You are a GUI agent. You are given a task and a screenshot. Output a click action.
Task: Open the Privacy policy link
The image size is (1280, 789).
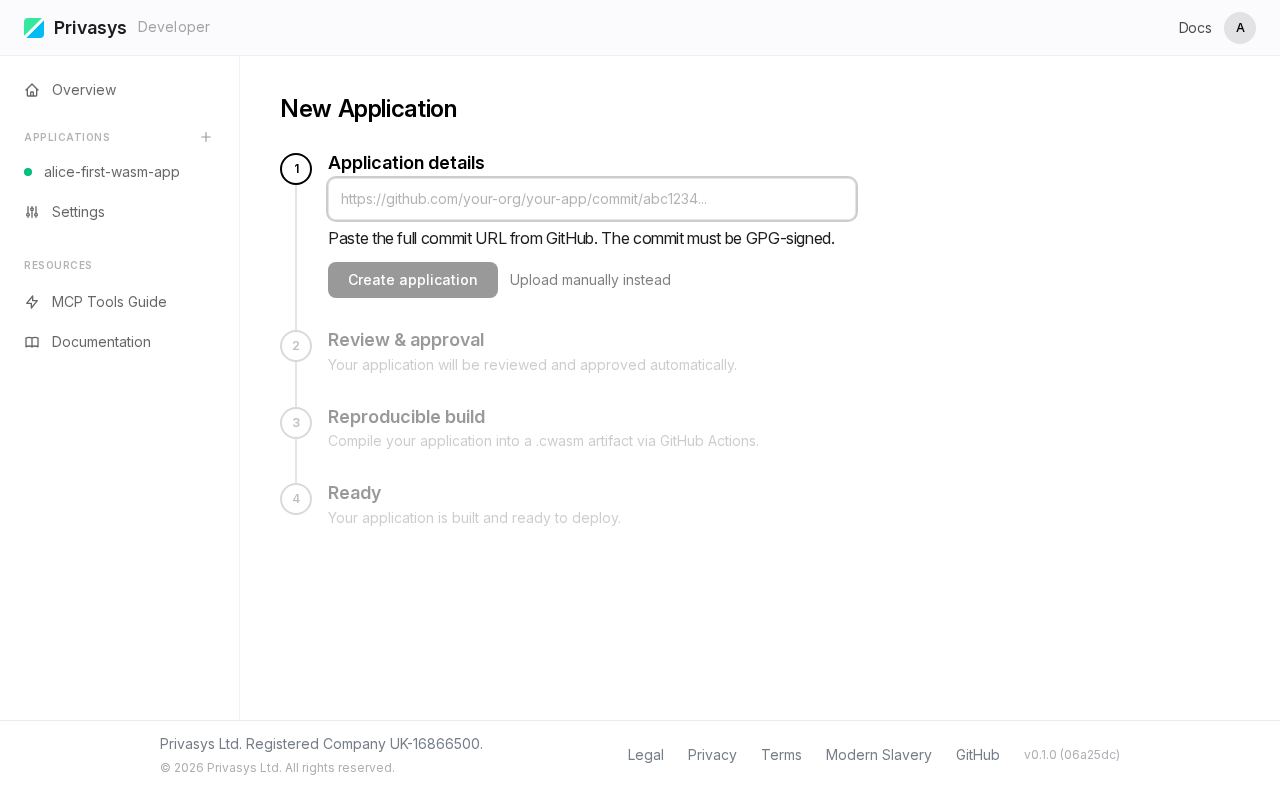tap(712, 754)
